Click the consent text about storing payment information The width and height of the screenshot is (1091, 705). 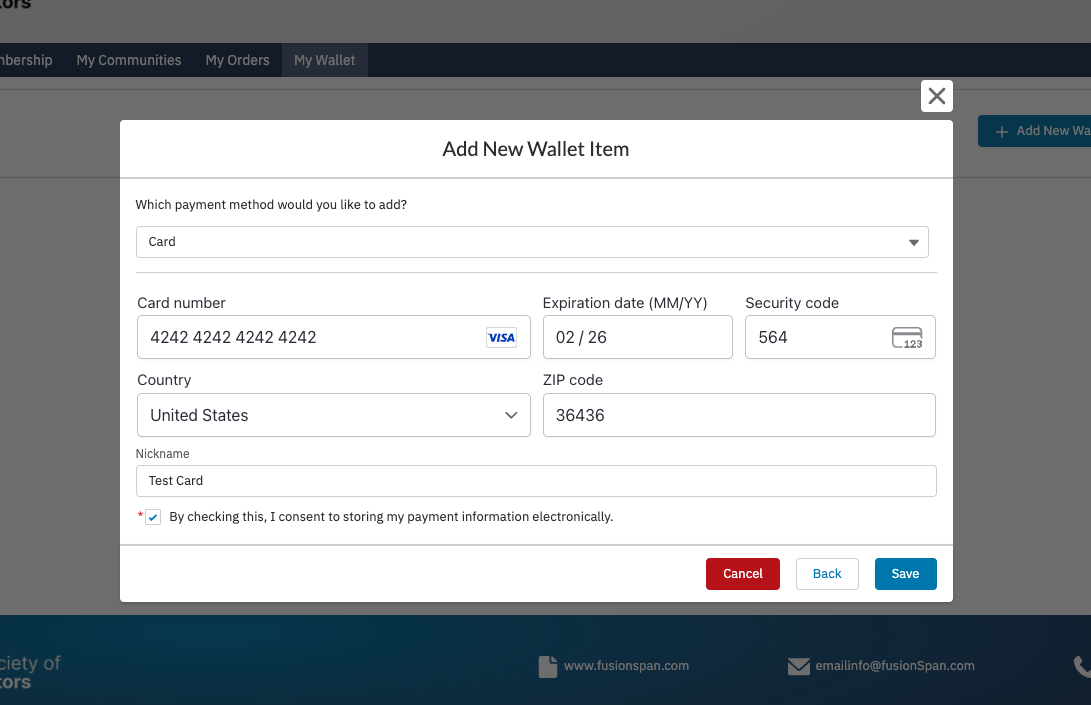391,517
